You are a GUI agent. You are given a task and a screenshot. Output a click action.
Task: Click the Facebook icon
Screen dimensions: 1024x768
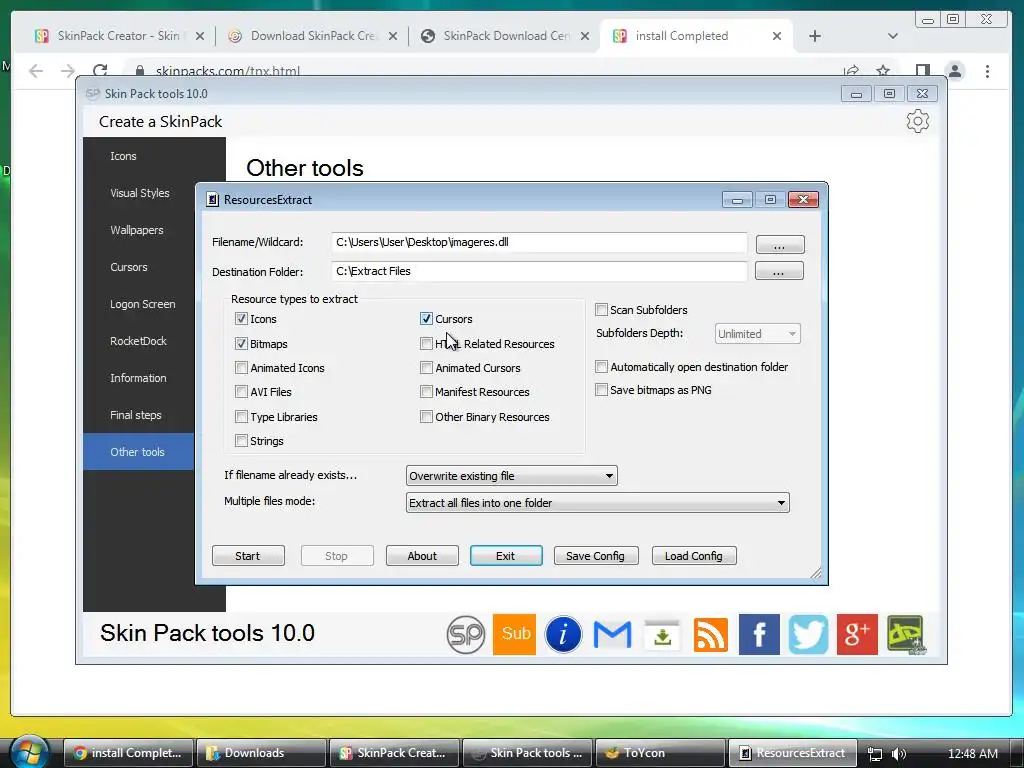pyautogui.click(x=759, y=634)
